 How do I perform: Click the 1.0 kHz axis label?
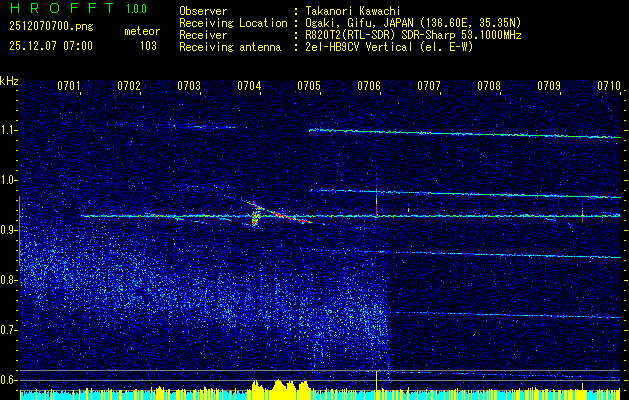[x=8, y=180]
